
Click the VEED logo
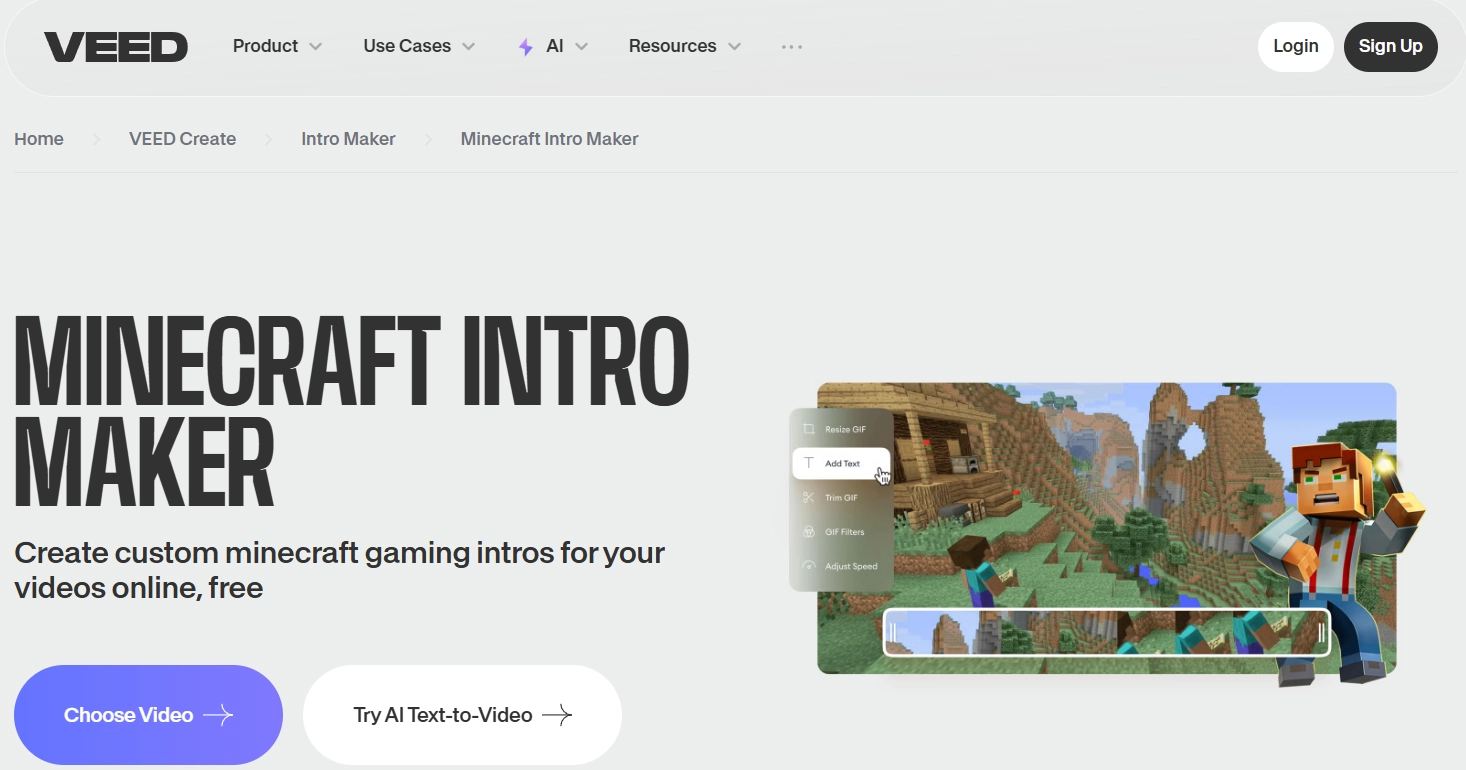(x=115, y=45)
